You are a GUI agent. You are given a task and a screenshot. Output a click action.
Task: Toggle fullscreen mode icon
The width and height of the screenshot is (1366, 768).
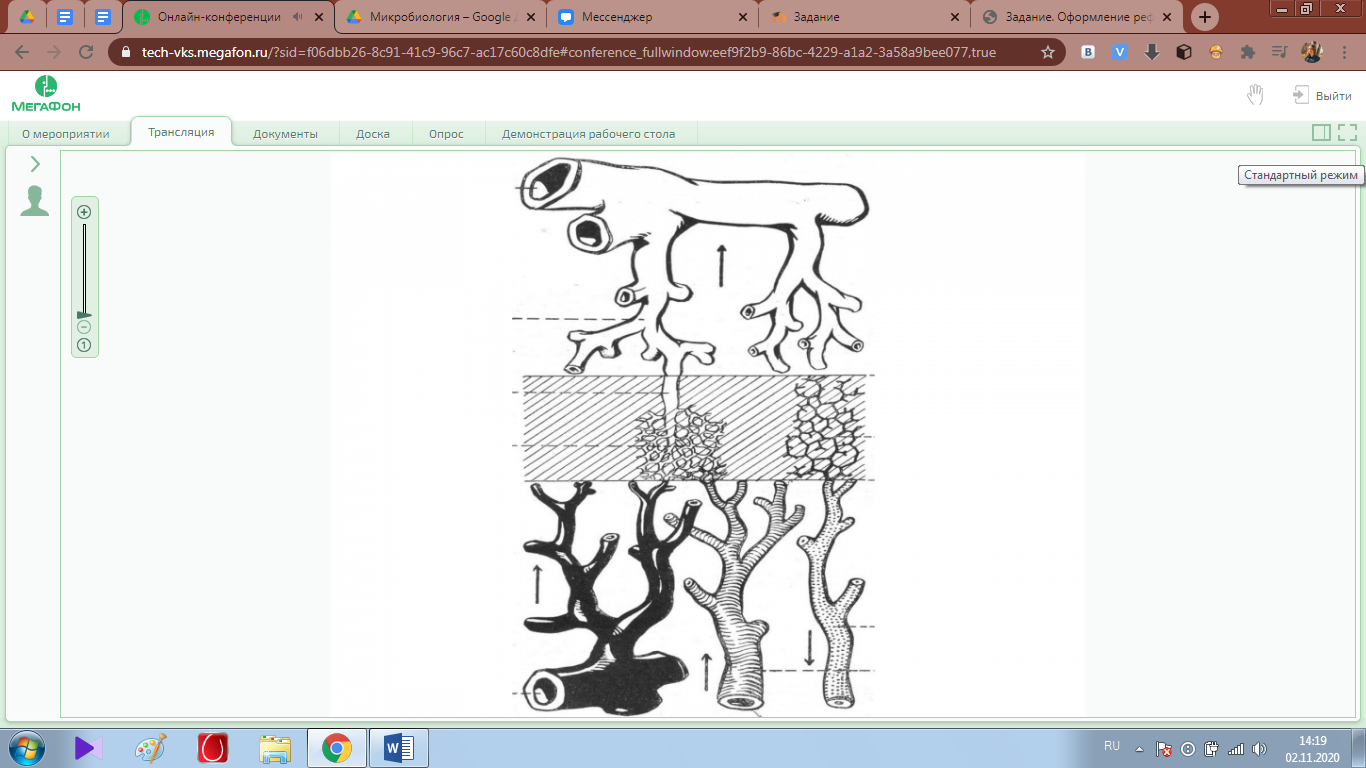(1347, 132)
